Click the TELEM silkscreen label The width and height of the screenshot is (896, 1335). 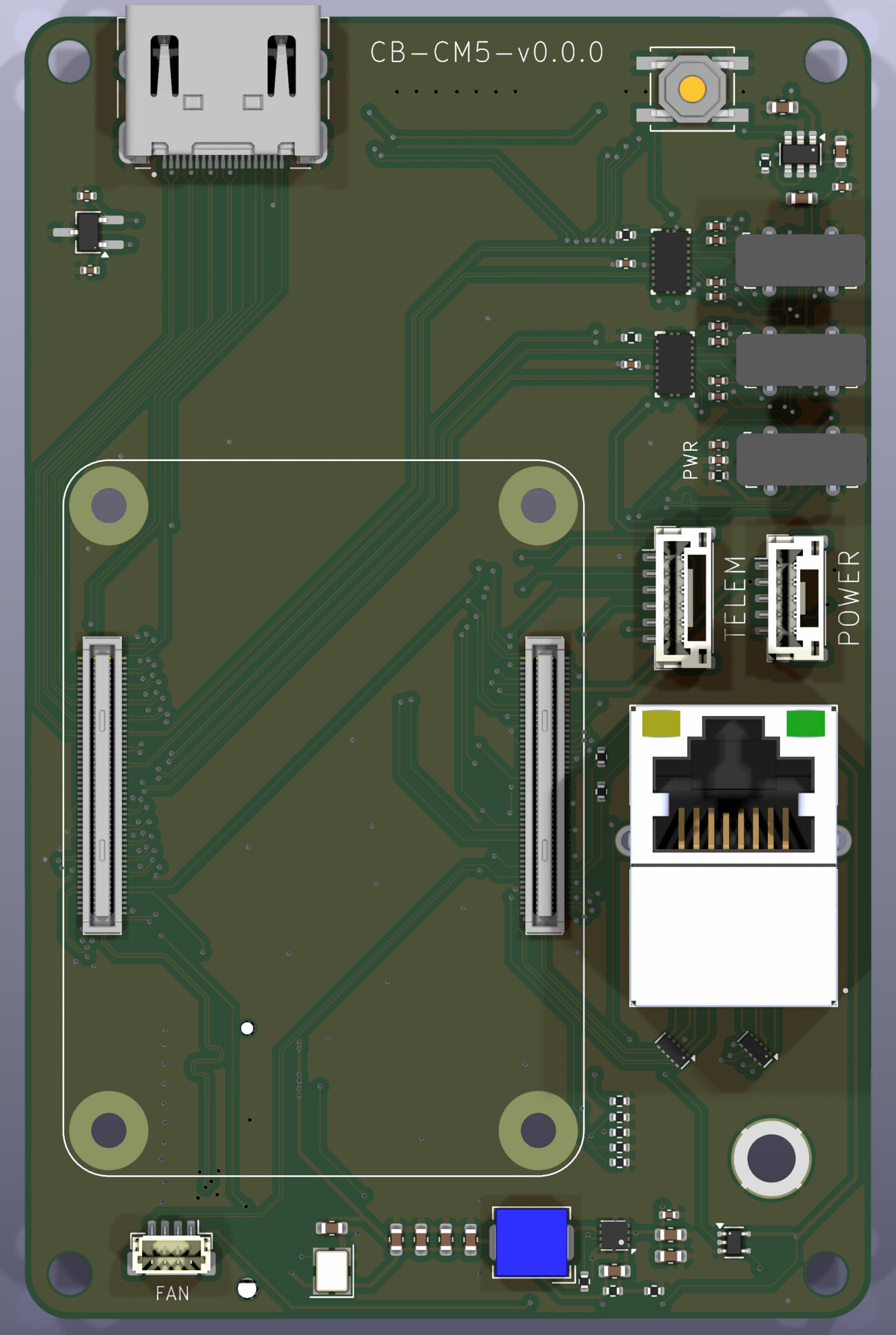coord(735,598)
